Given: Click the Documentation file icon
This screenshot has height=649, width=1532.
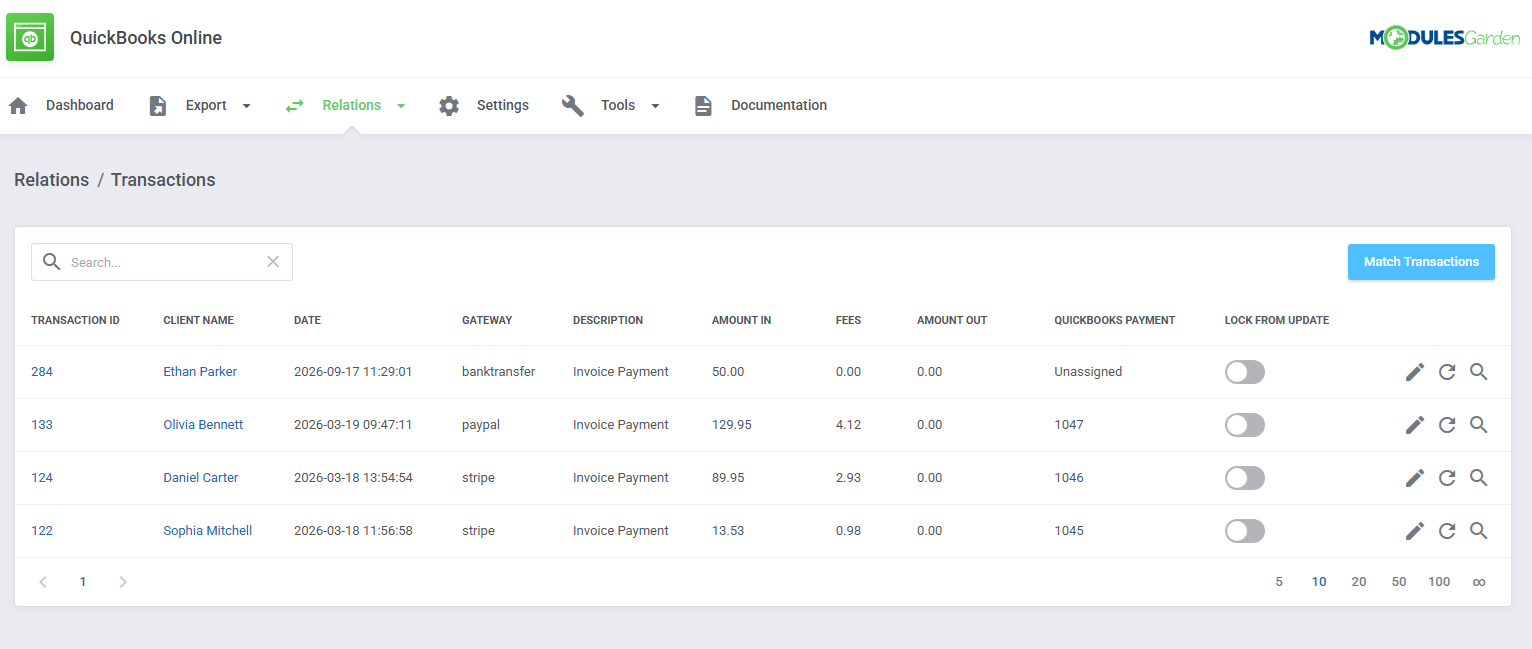Looking at the screenshot, I should click(703, 106).
